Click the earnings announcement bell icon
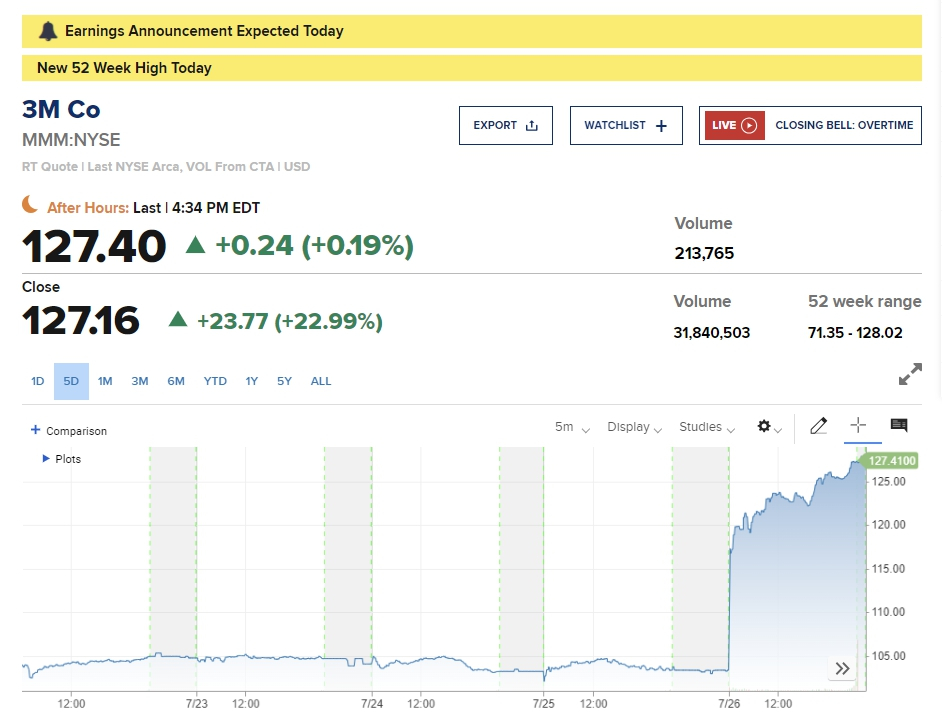The height and width of the screenshot is (726, 942). [x=48, y=31]
